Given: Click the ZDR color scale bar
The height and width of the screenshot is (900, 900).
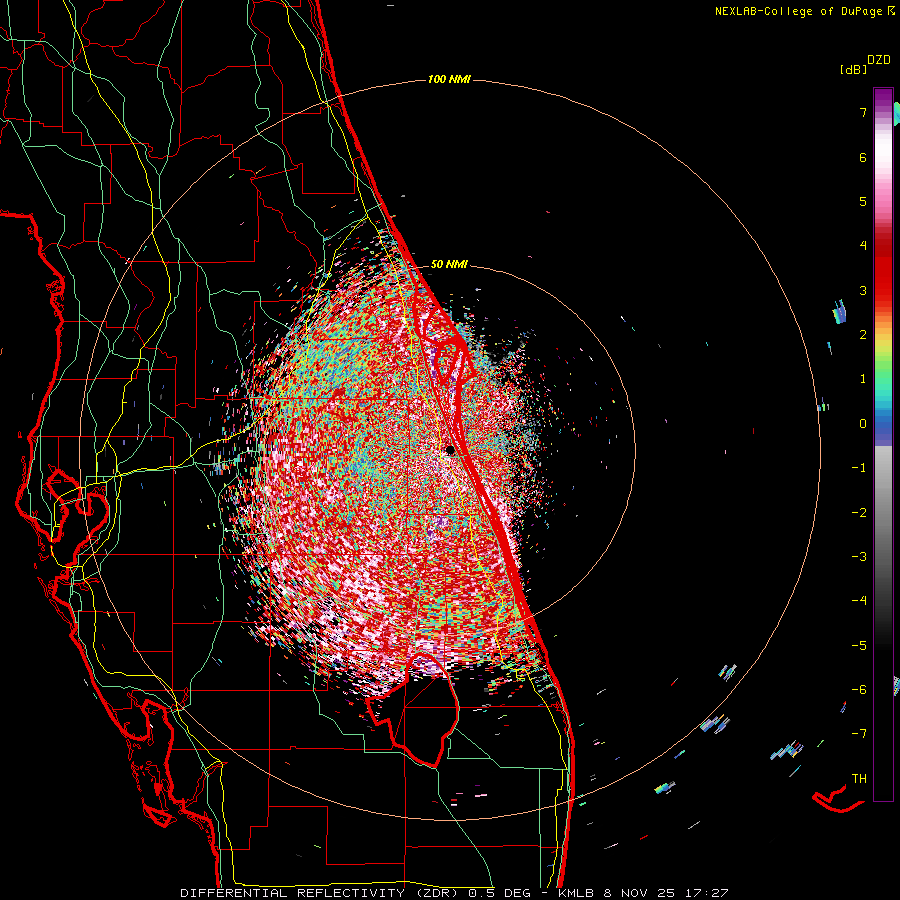Looking at the screenshot, I should tap(883, 444).
